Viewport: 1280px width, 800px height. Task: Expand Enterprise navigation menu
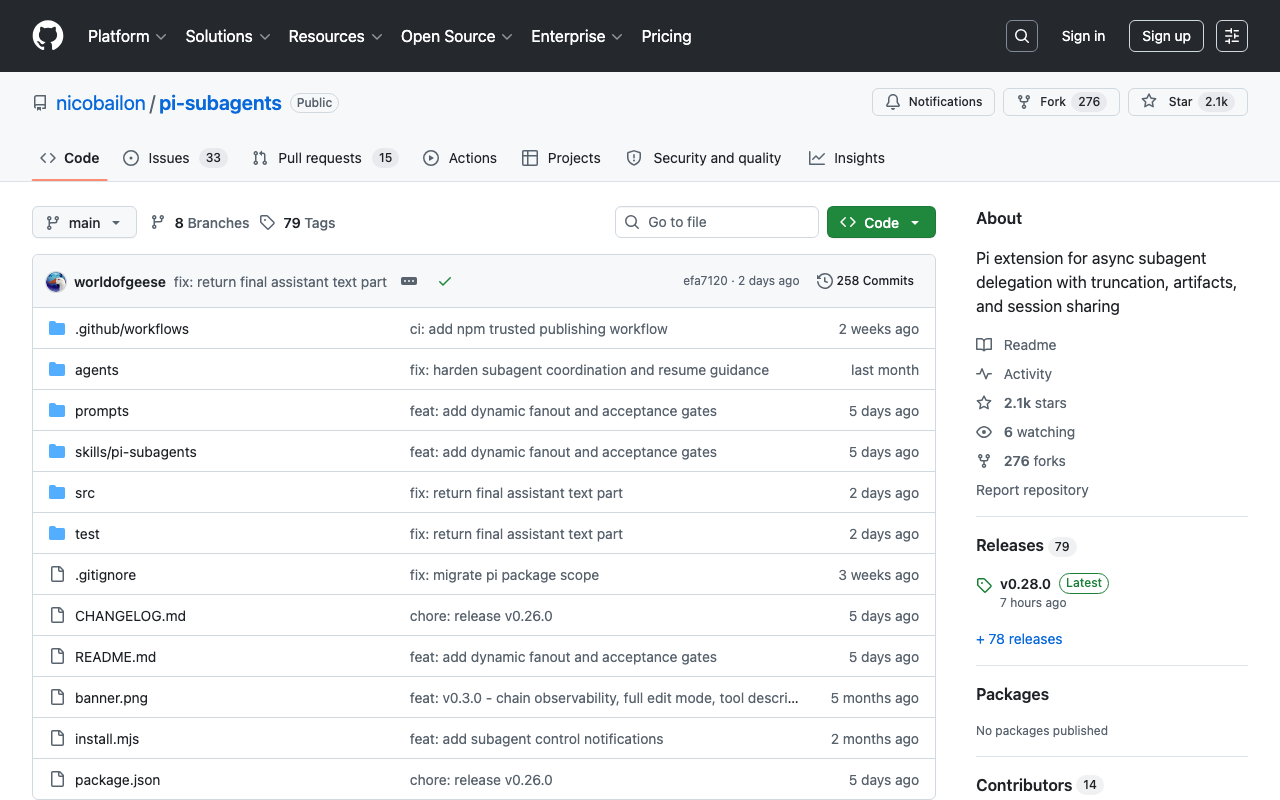coord(577,36)
